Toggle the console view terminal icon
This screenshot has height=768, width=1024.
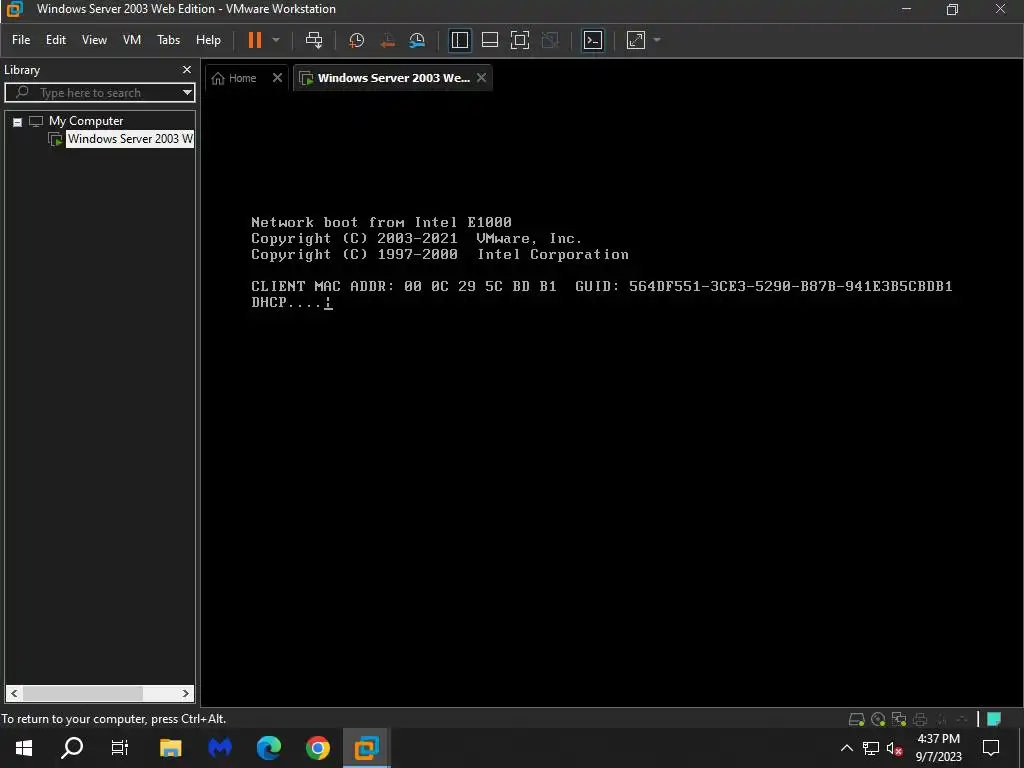pyautogui.click(x=593, y=40)
